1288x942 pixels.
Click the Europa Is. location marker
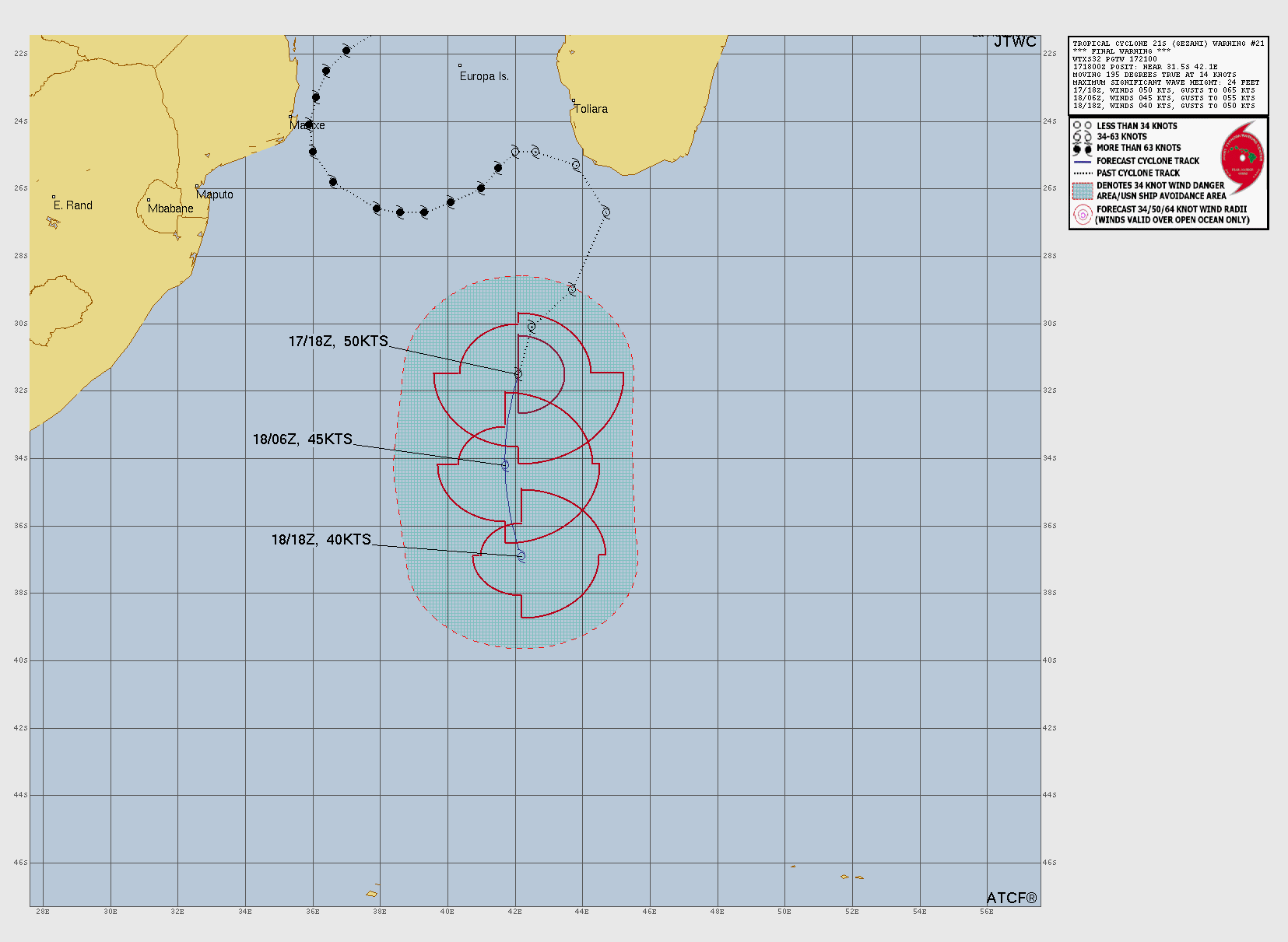(x=460, y=66)
